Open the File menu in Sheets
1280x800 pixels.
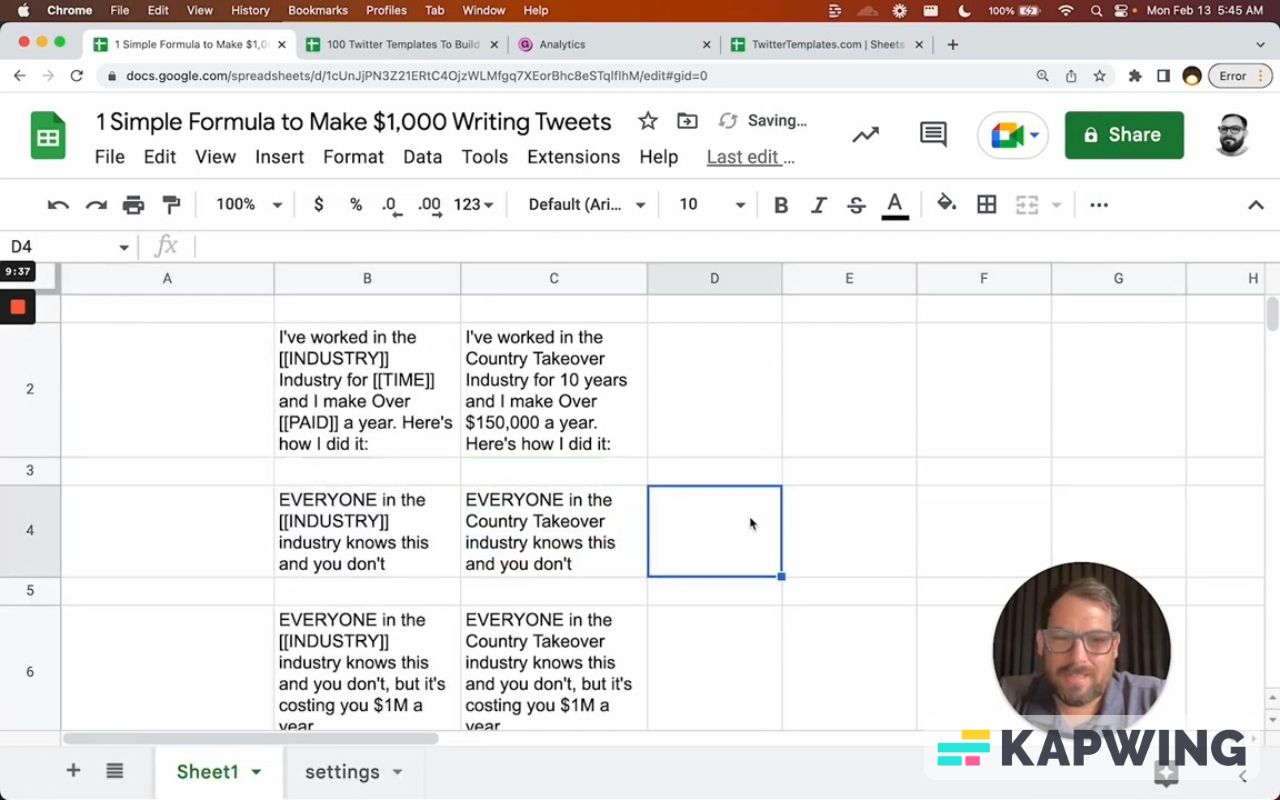(x=109, y=157)
